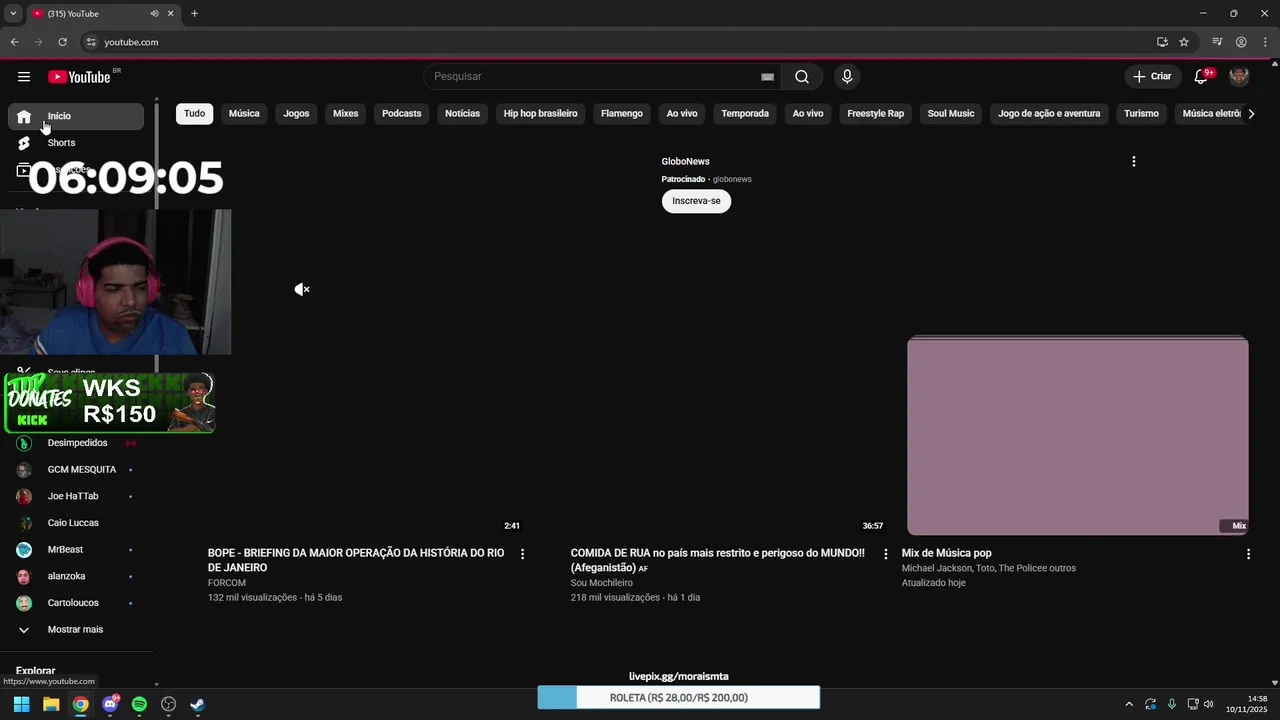Screen dimensions: 1280x720
Task: Open a new browser tab
Action: pos(194,14)
